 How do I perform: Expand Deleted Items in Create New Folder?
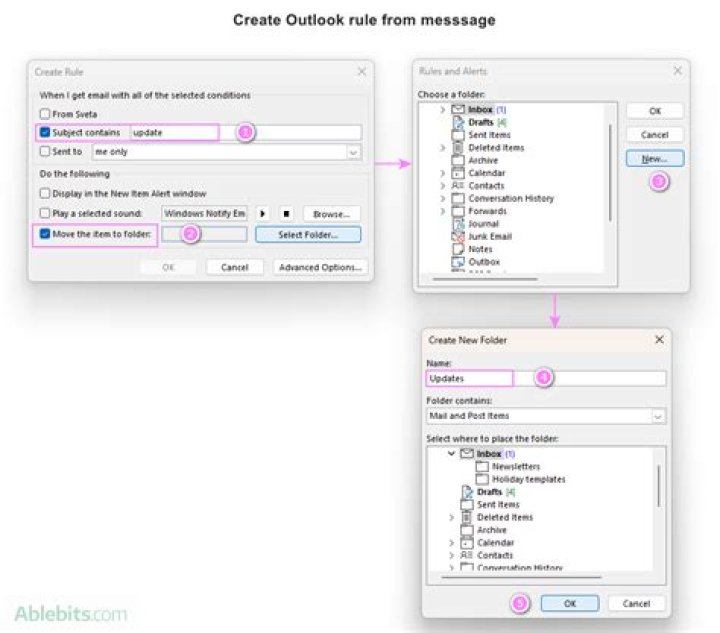(x=451, y=517)
